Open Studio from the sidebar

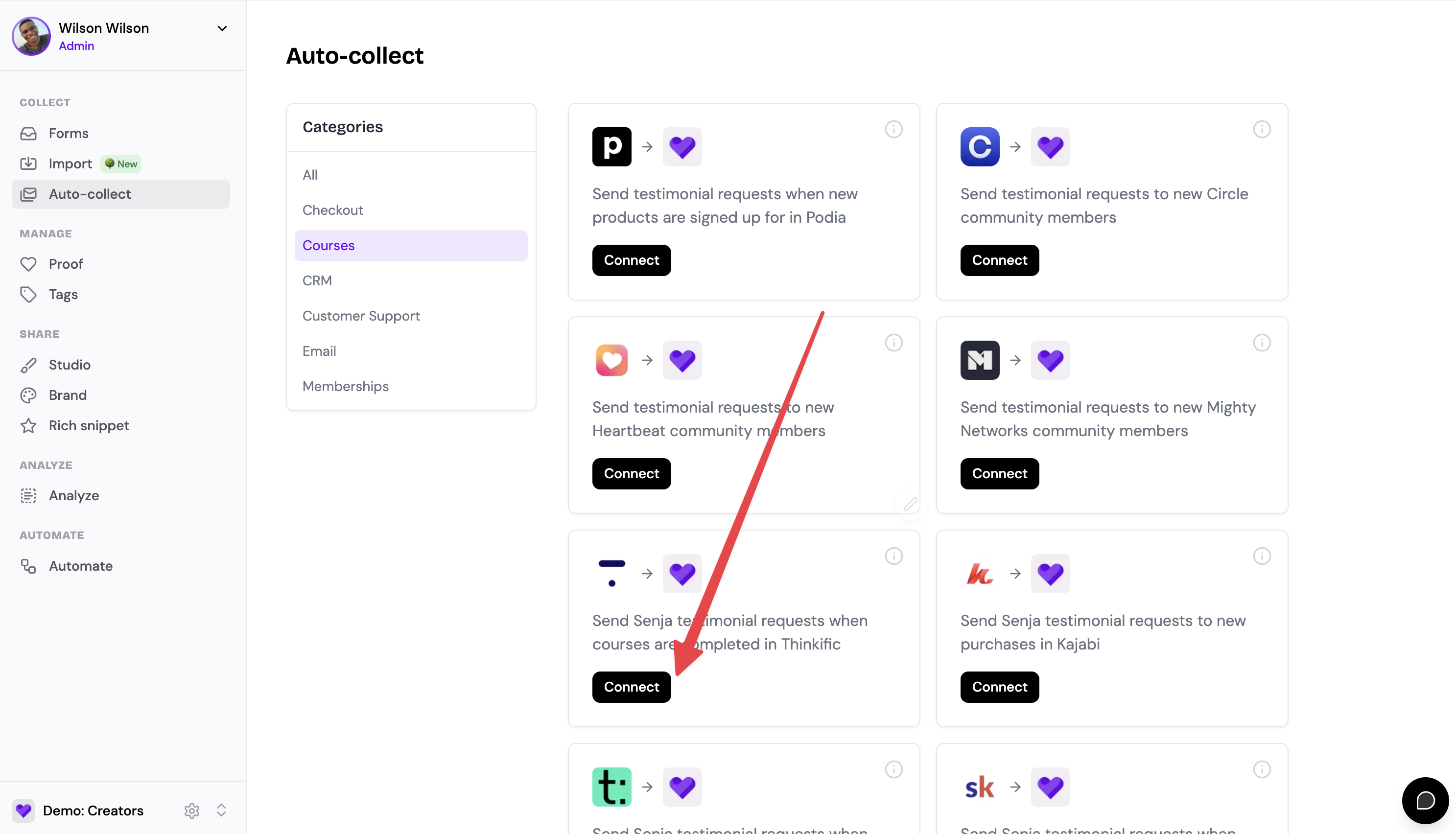[121, 365]
